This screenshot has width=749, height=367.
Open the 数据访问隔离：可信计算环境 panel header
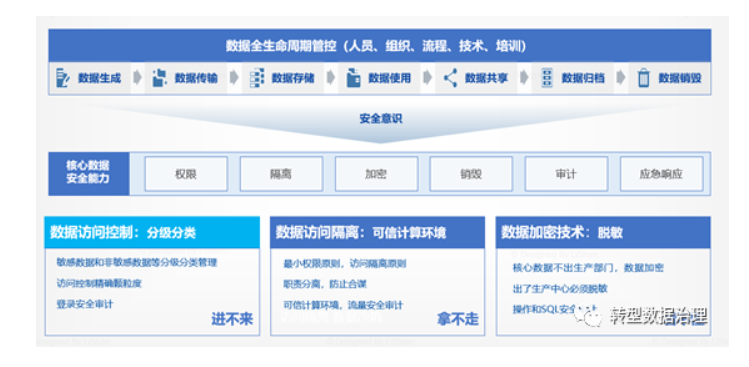tap(377, 232)
